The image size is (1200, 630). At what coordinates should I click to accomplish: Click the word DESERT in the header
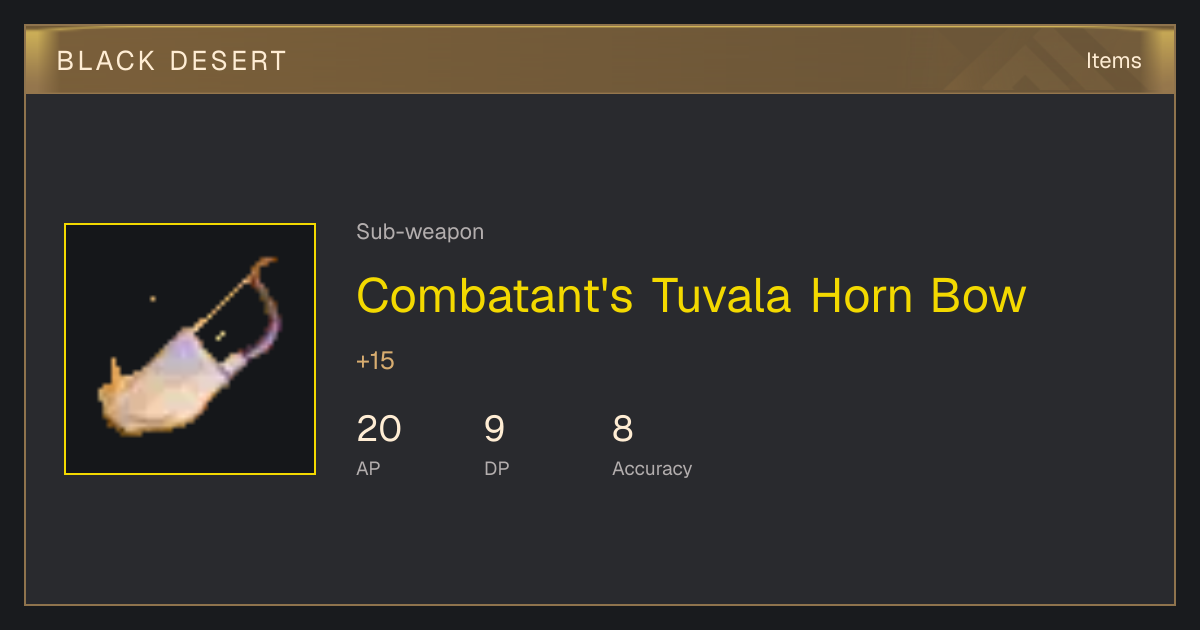click(228, 61)
